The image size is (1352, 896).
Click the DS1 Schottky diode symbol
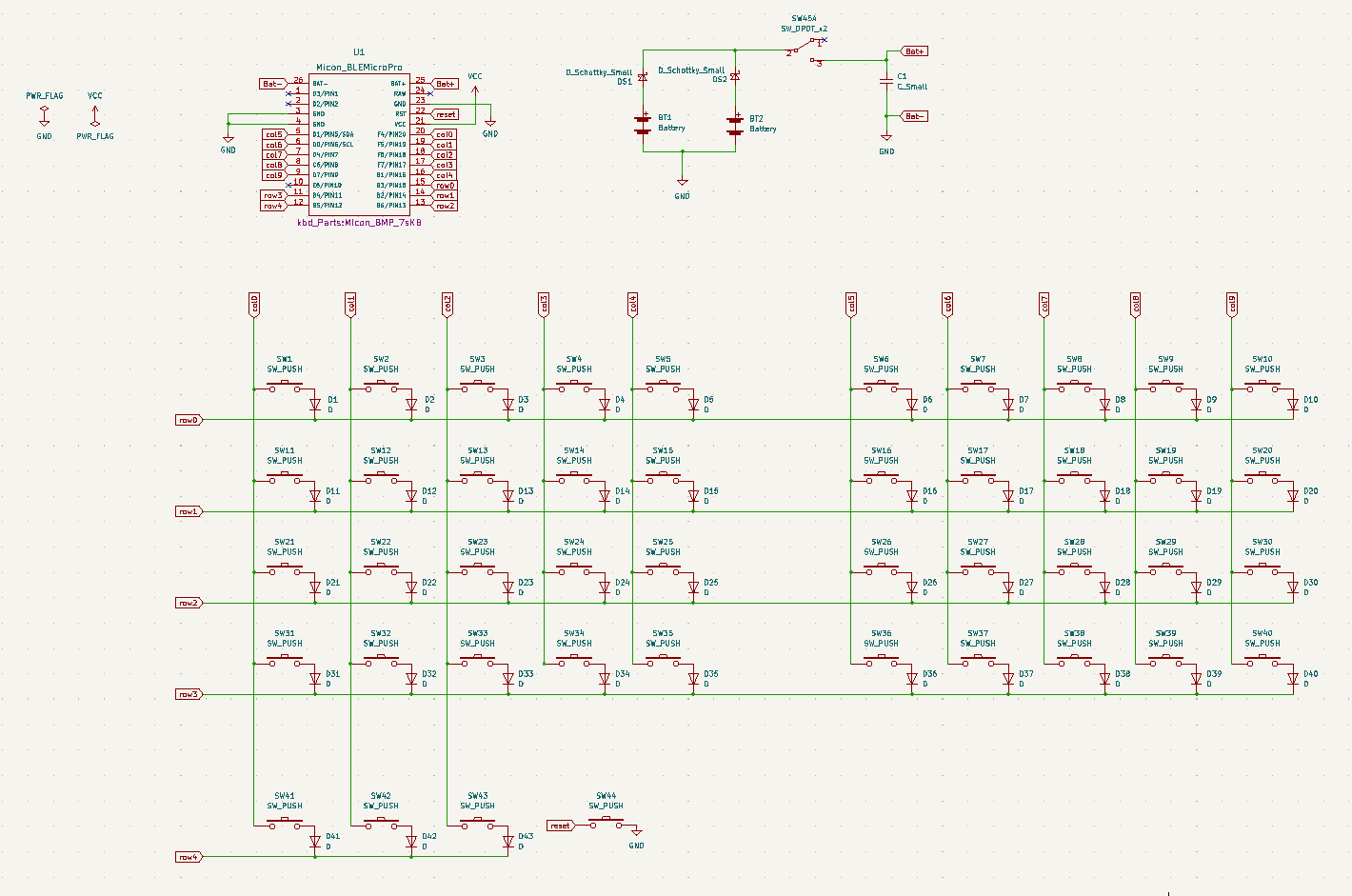[x=644, y=77]
